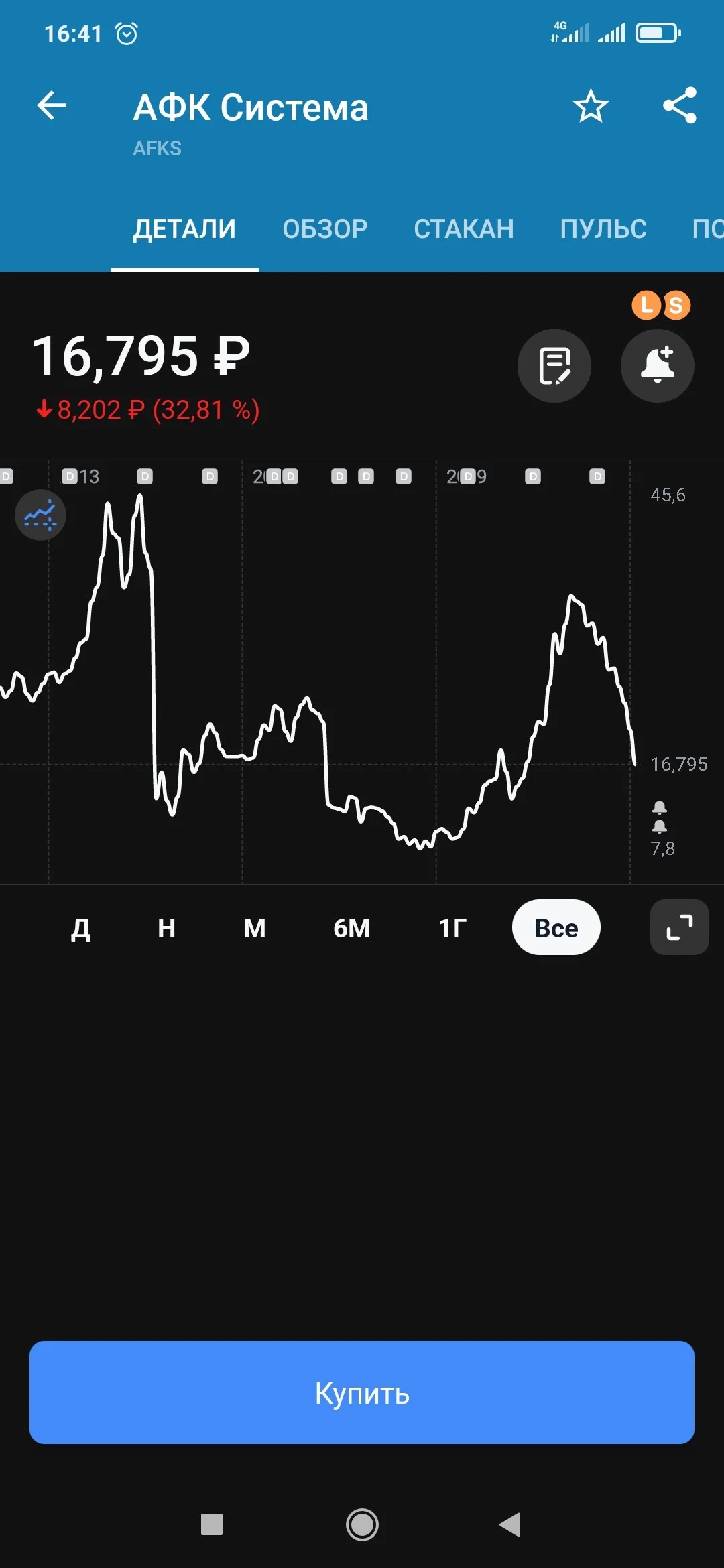Image resolution: width=724 pixels, height=1568 pixels.
Task: Select the Н chart period
Action: pos(166,928)
